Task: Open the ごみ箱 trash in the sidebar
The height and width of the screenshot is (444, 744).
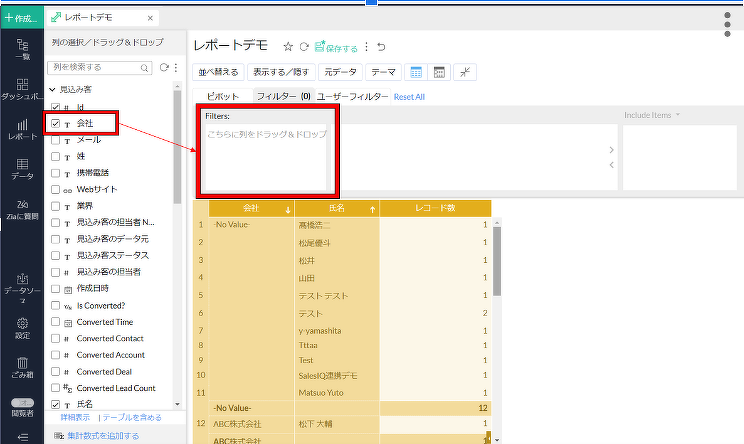Action: pos(22,366)
